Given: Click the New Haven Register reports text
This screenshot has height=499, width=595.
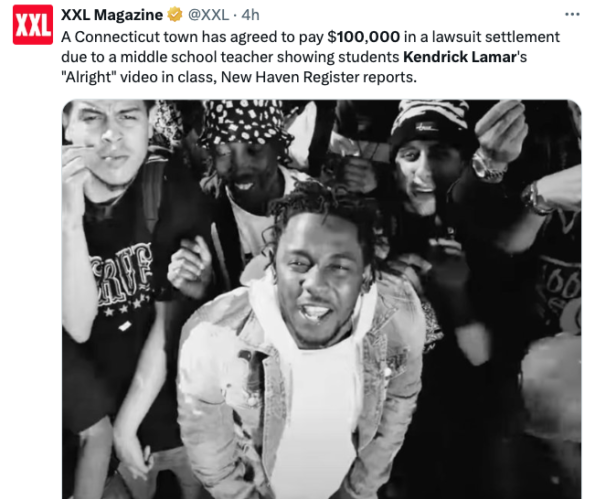Looking at the screenshot, I should pyautogui.click(x=319, y=77).
